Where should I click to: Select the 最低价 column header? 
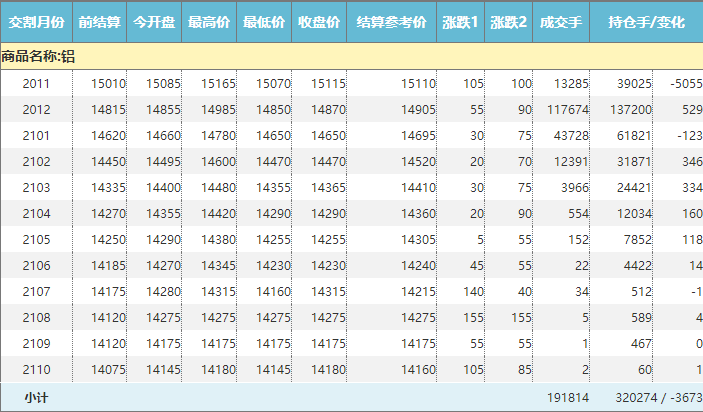tap(265, 22)
